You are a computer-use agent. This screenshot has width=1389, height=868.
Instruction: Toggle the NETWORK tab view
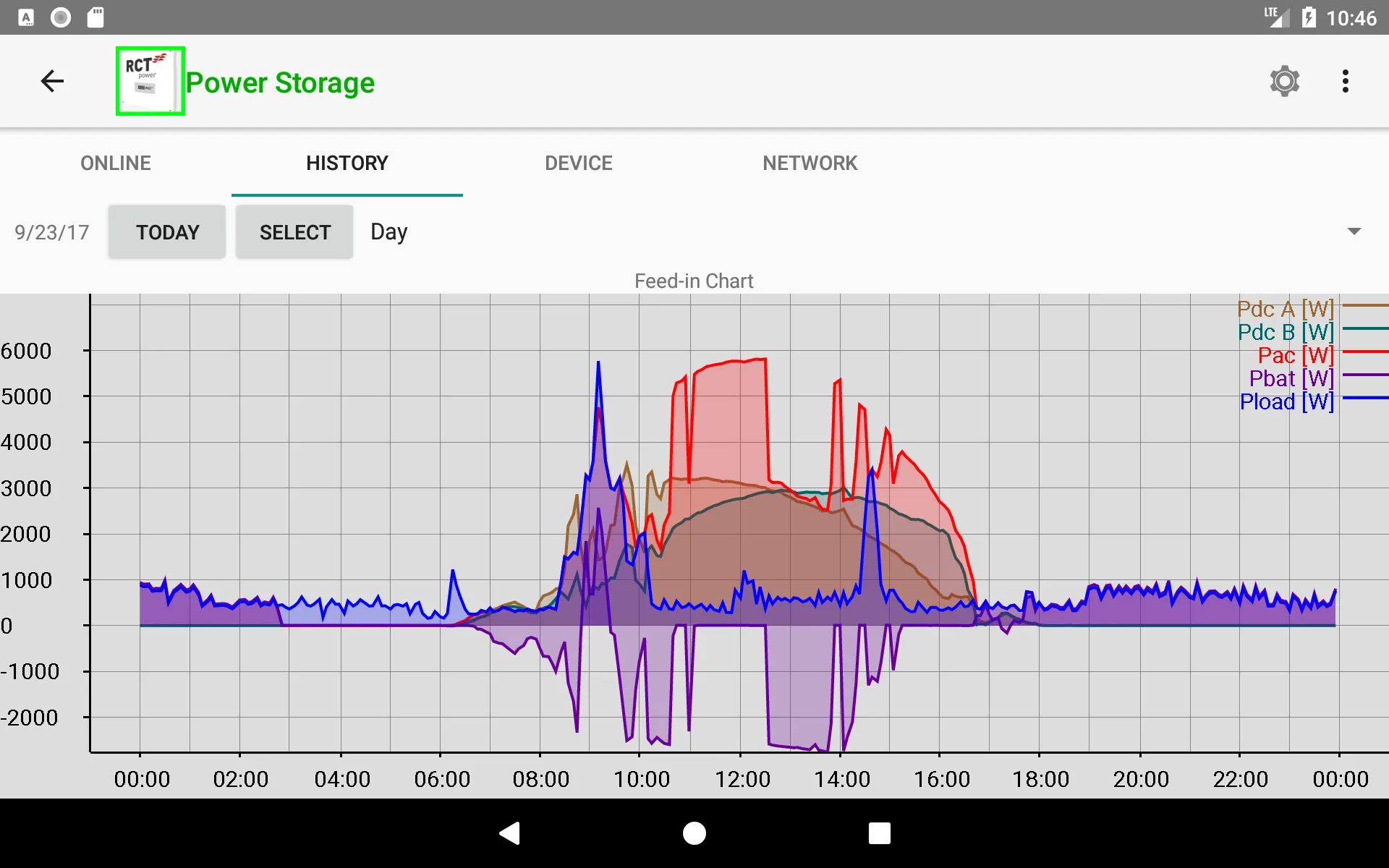click(x=810, y=163)
